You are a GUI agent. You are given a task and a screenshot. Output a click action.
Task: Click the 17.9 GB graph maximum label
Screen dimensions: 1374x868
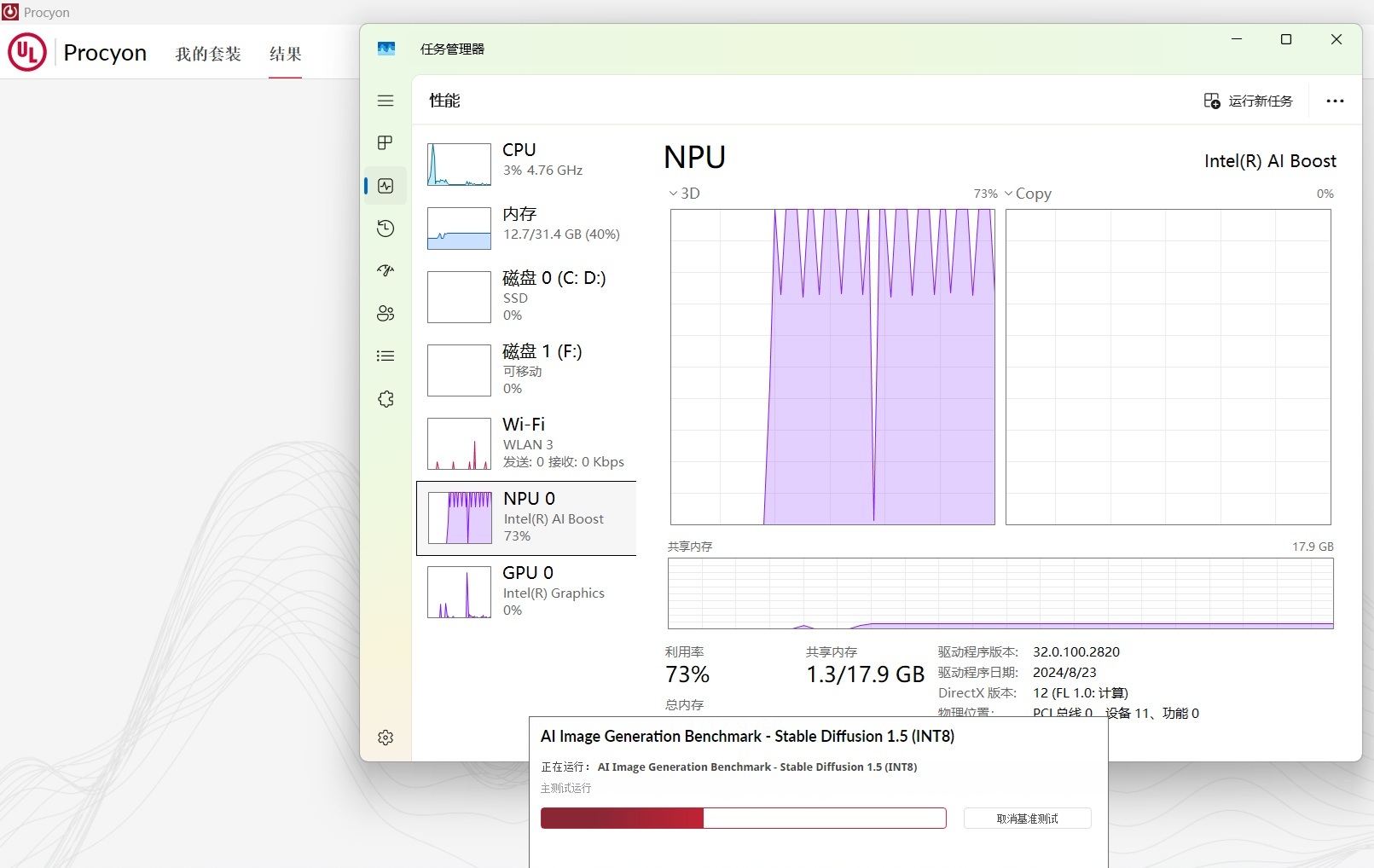[x=1313, y=547]
